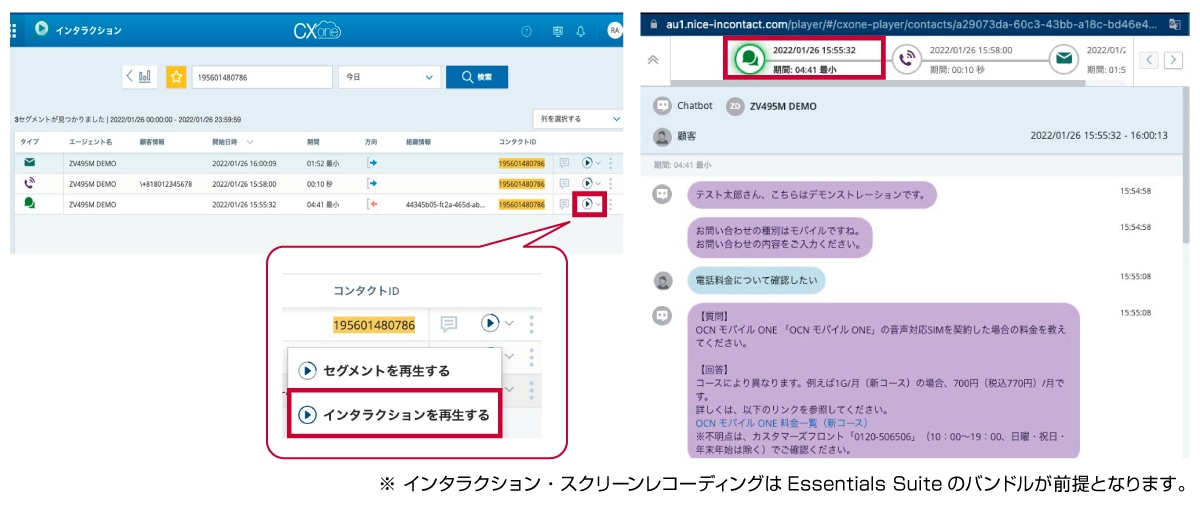Open the three-dot menu in callout top row

click(531, 324)
